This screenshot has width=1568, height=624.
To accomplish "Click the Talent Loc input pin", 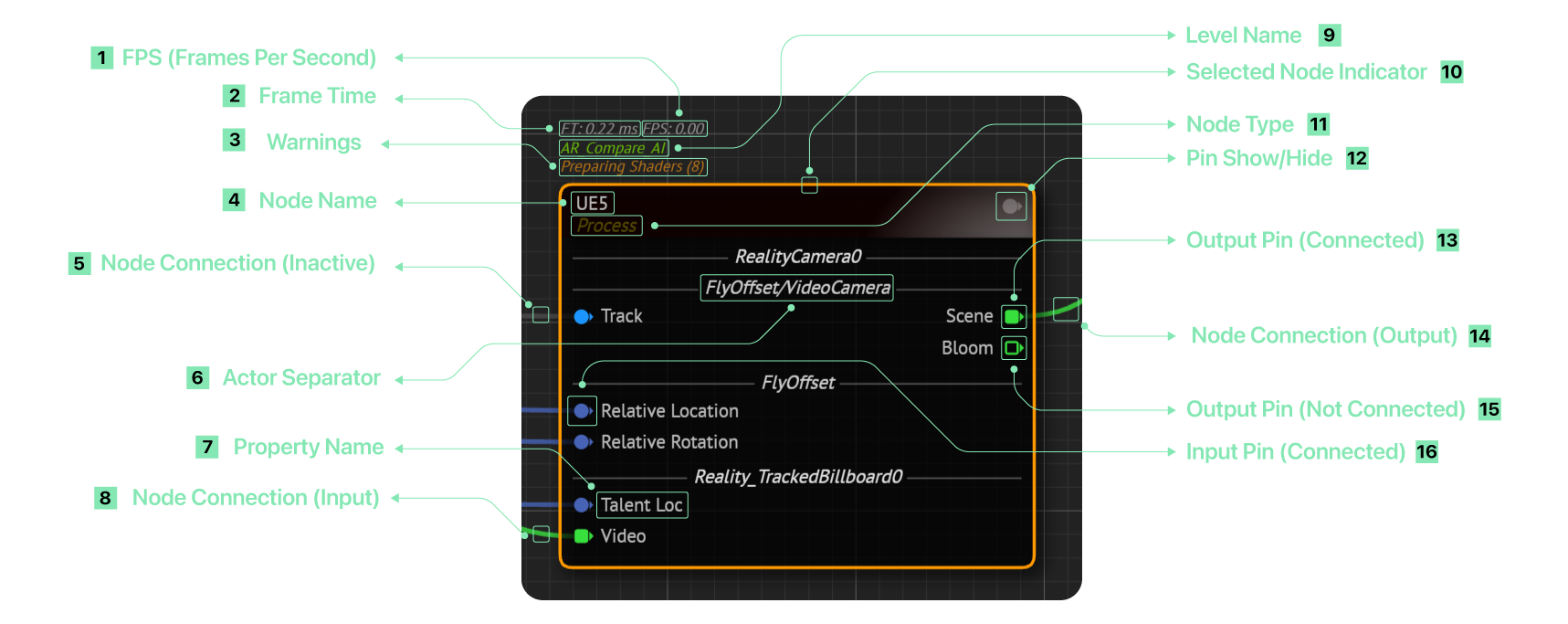I will coord(583,505).
